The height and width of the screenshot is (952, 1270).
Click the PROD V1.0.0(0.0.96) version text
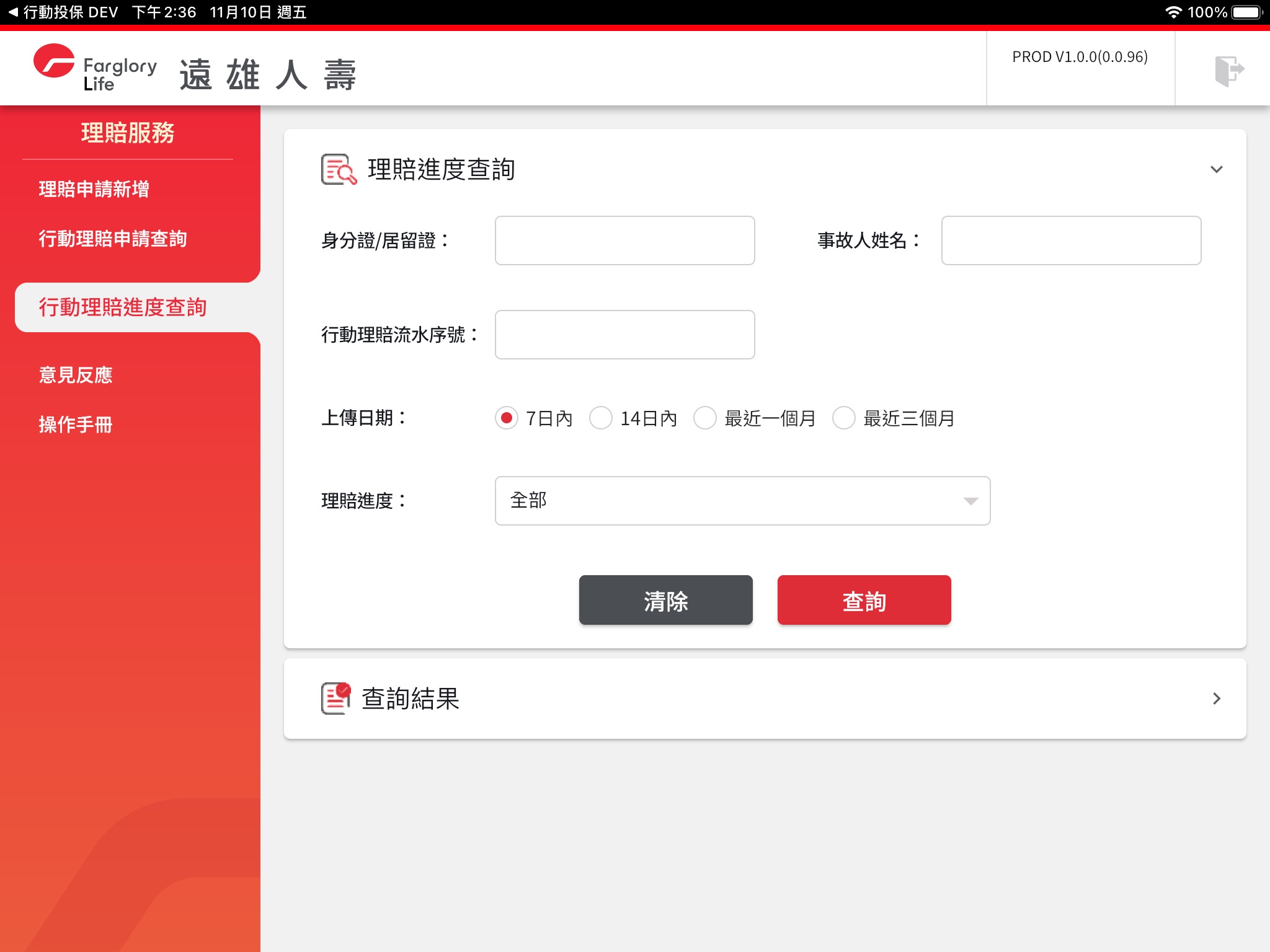click(1080, 57)
